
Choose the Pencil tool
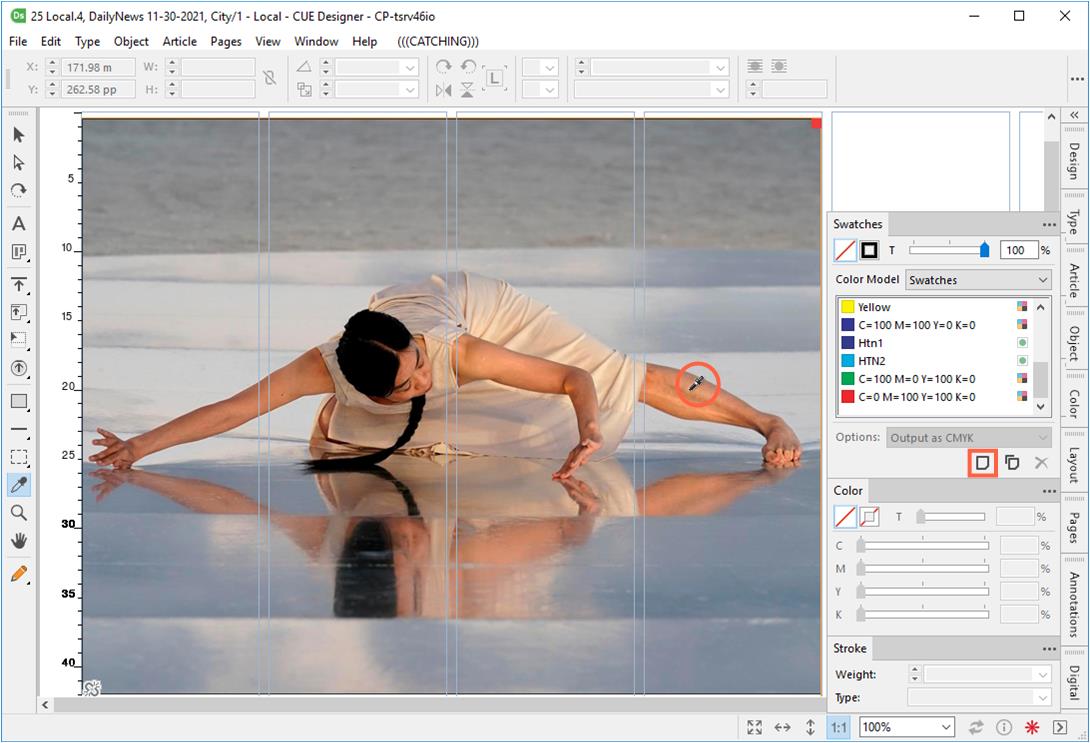click(18, 574)
